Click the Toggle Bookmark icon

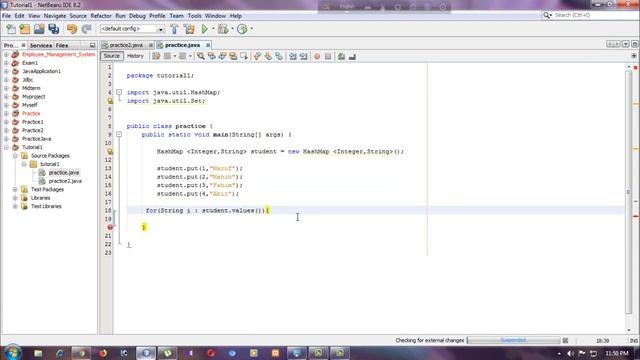point(279,56)
